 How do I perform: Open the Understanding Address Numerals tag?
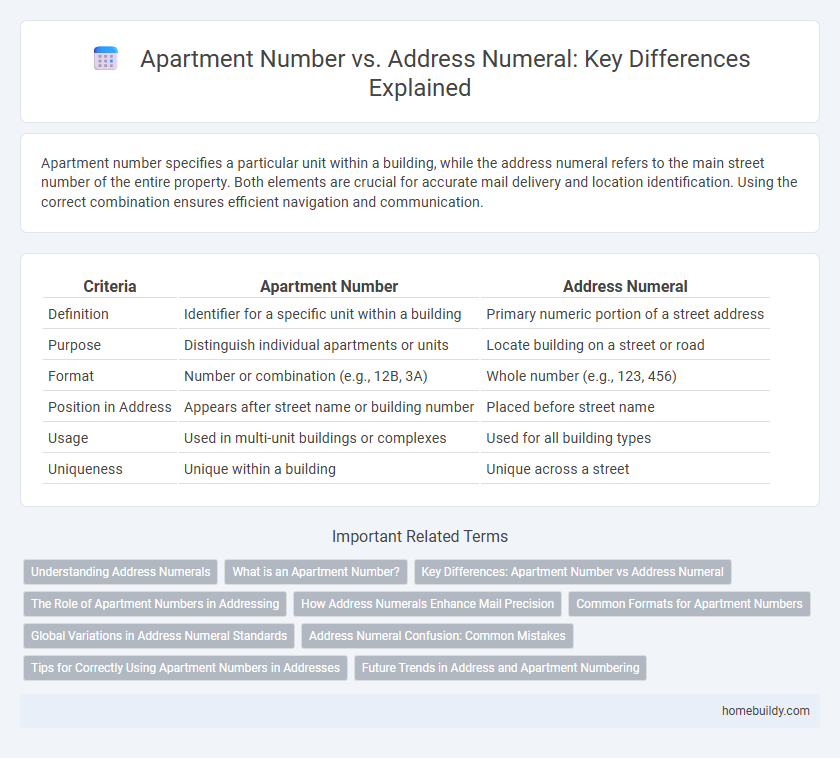point(121,572)
